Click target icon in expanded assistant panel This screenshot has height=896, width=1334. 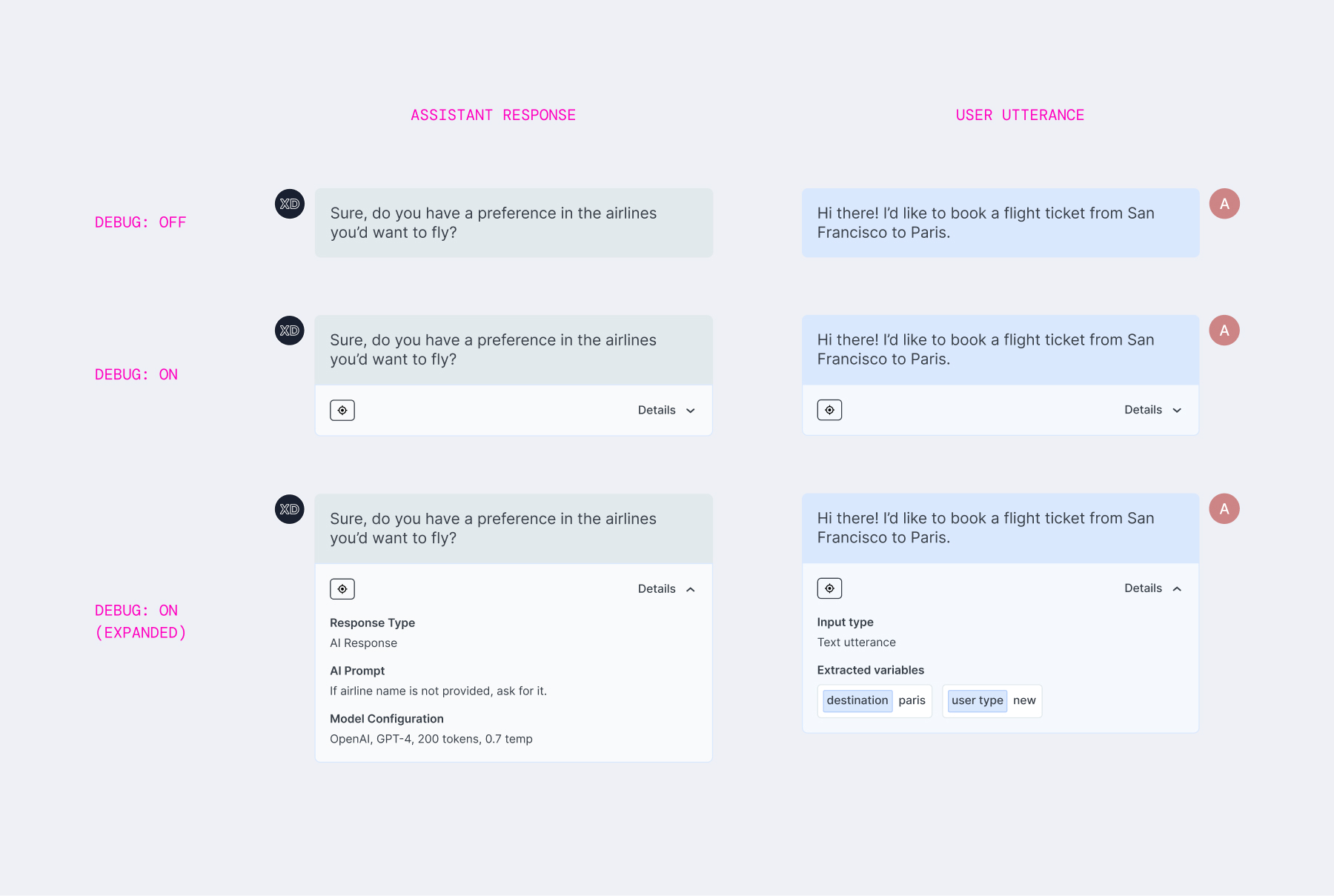tap(342, 589)
